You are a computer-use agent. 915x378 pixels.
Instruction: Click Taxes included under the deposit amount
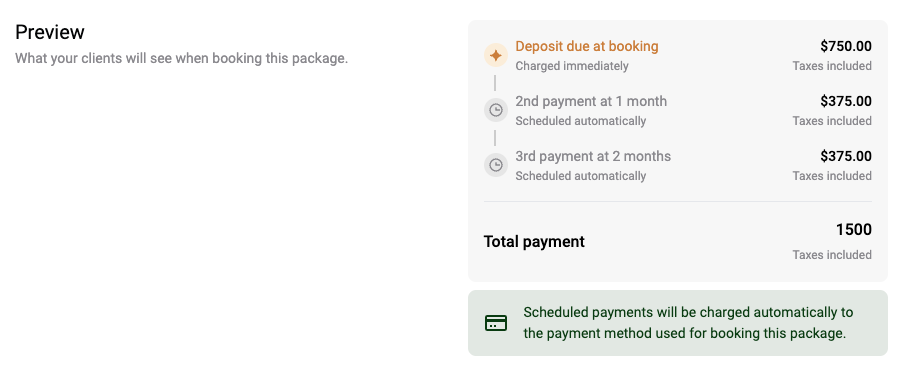[832, 66]
